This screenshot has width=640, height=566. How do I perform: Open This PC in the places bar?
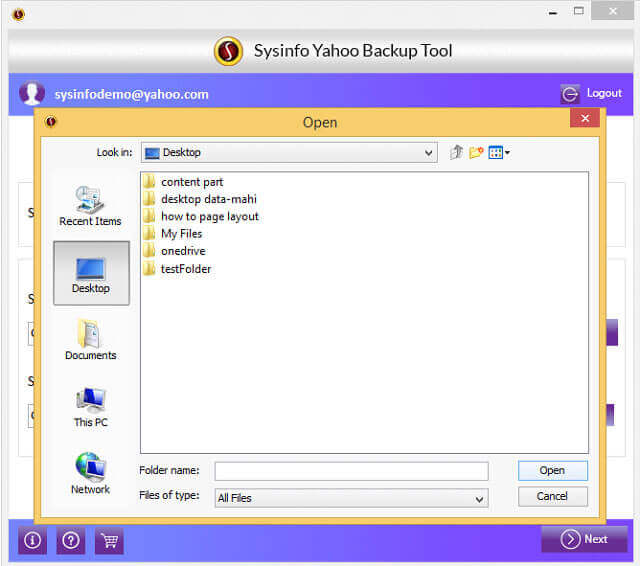pos(91,407)
